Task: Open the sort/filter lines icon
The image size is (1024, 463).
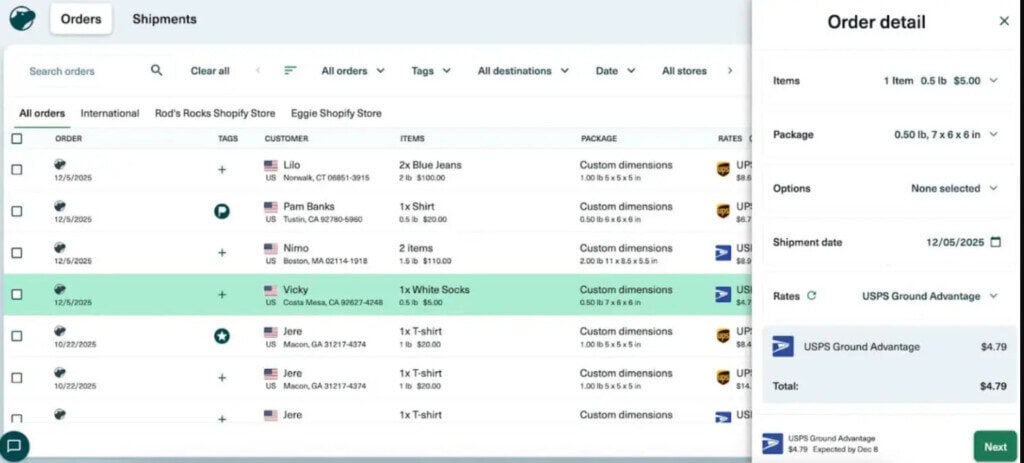Action: click(x=290, y=71)
